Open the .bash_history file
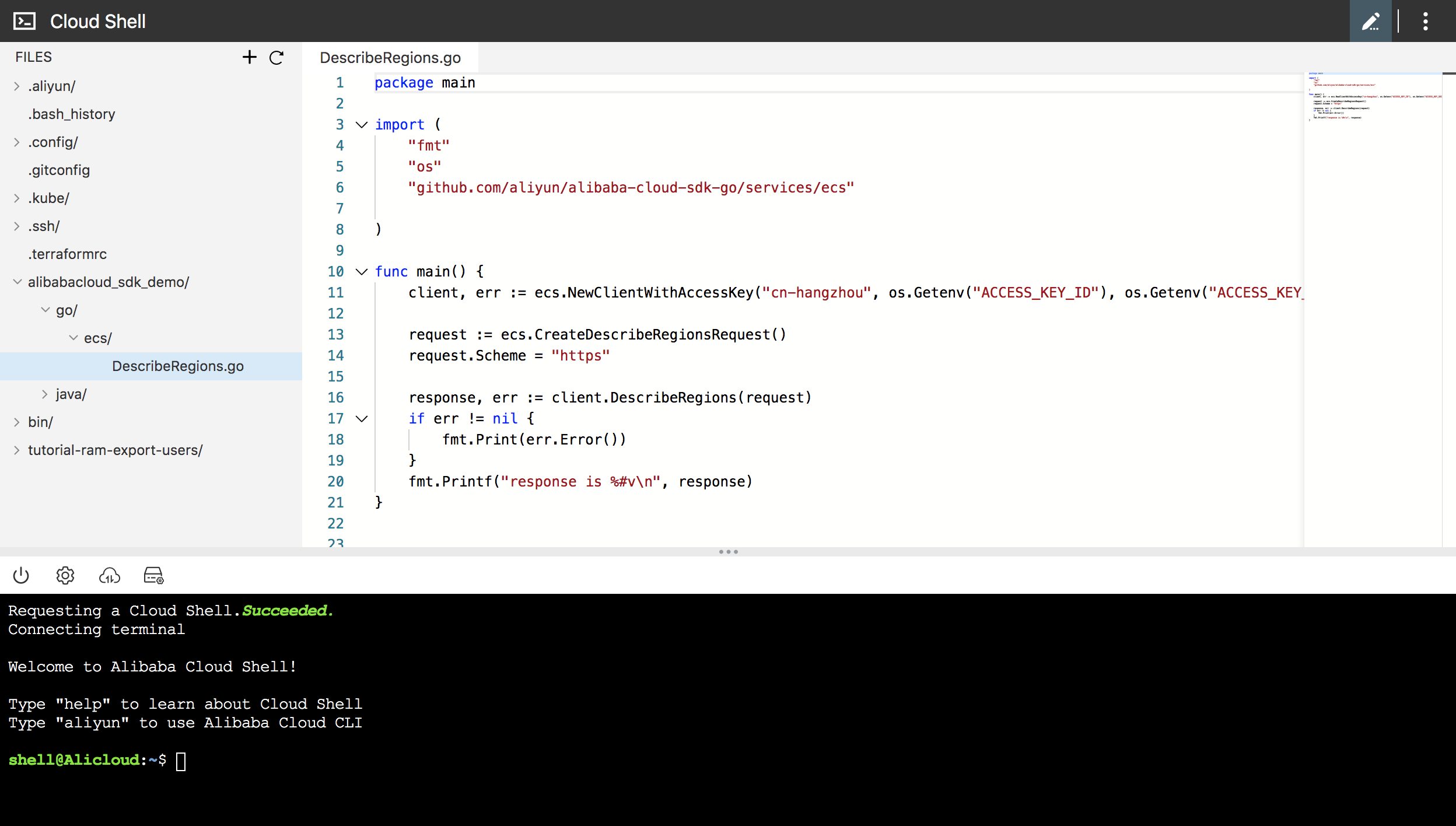The height and width of the screenshot is (826, 1456). [71, 114]
